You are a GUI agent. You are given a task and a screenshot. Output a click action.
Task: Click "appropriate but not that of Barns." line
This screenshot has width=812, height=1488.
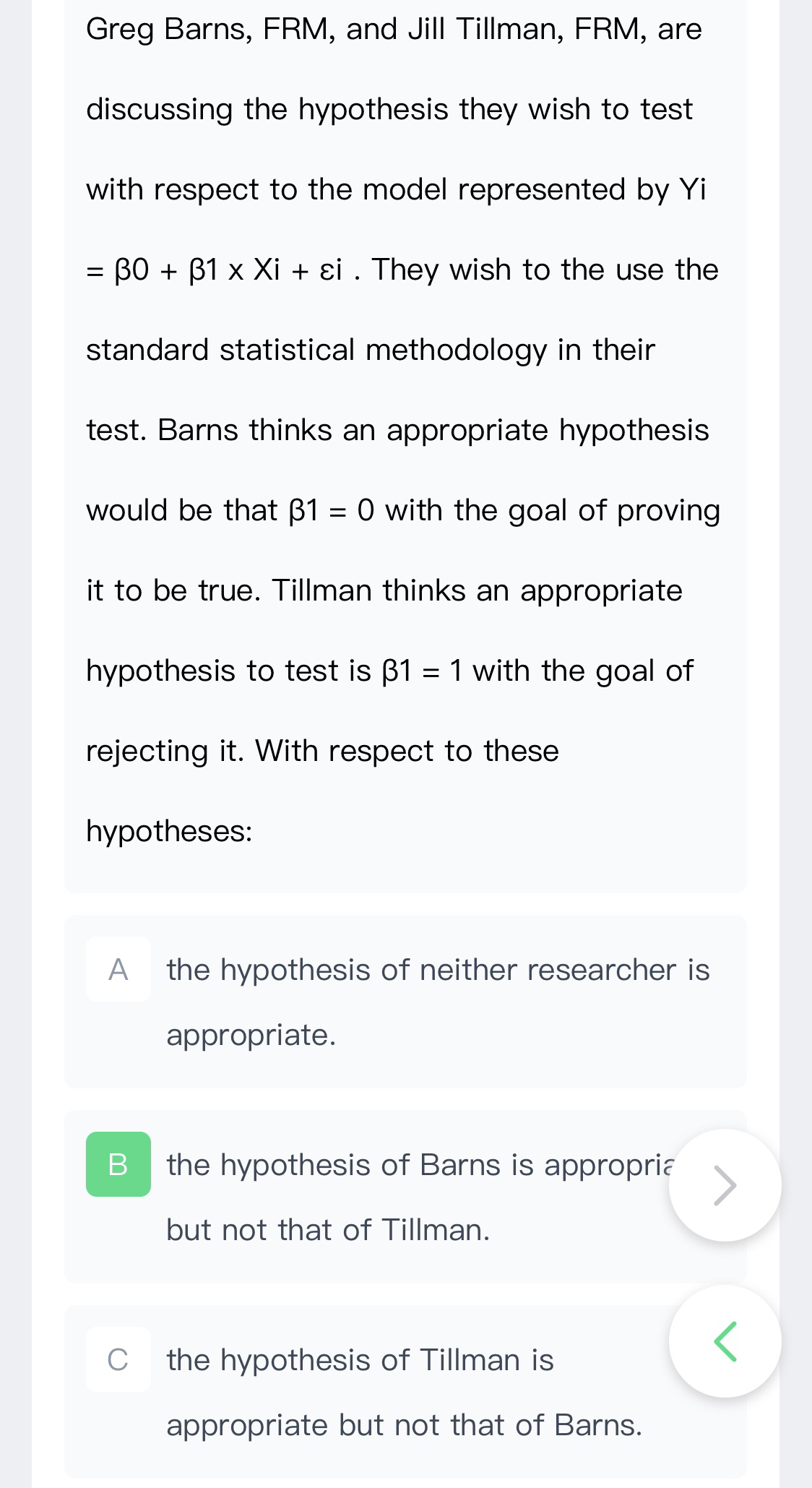pyautogui.click(x=404, y=1425)
